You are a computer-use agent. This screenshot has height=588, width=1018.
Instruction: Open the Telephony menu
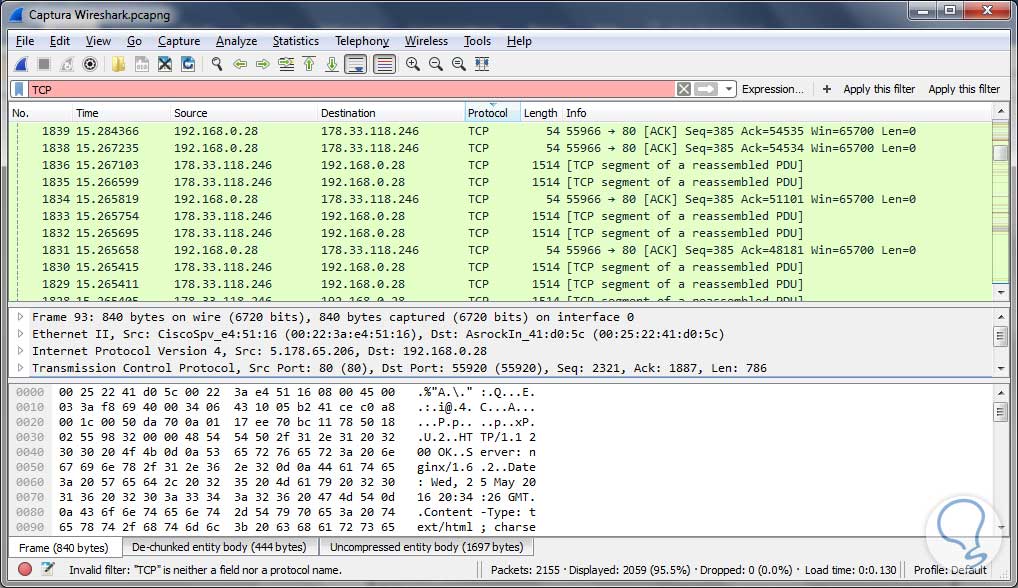click(362, 41)
